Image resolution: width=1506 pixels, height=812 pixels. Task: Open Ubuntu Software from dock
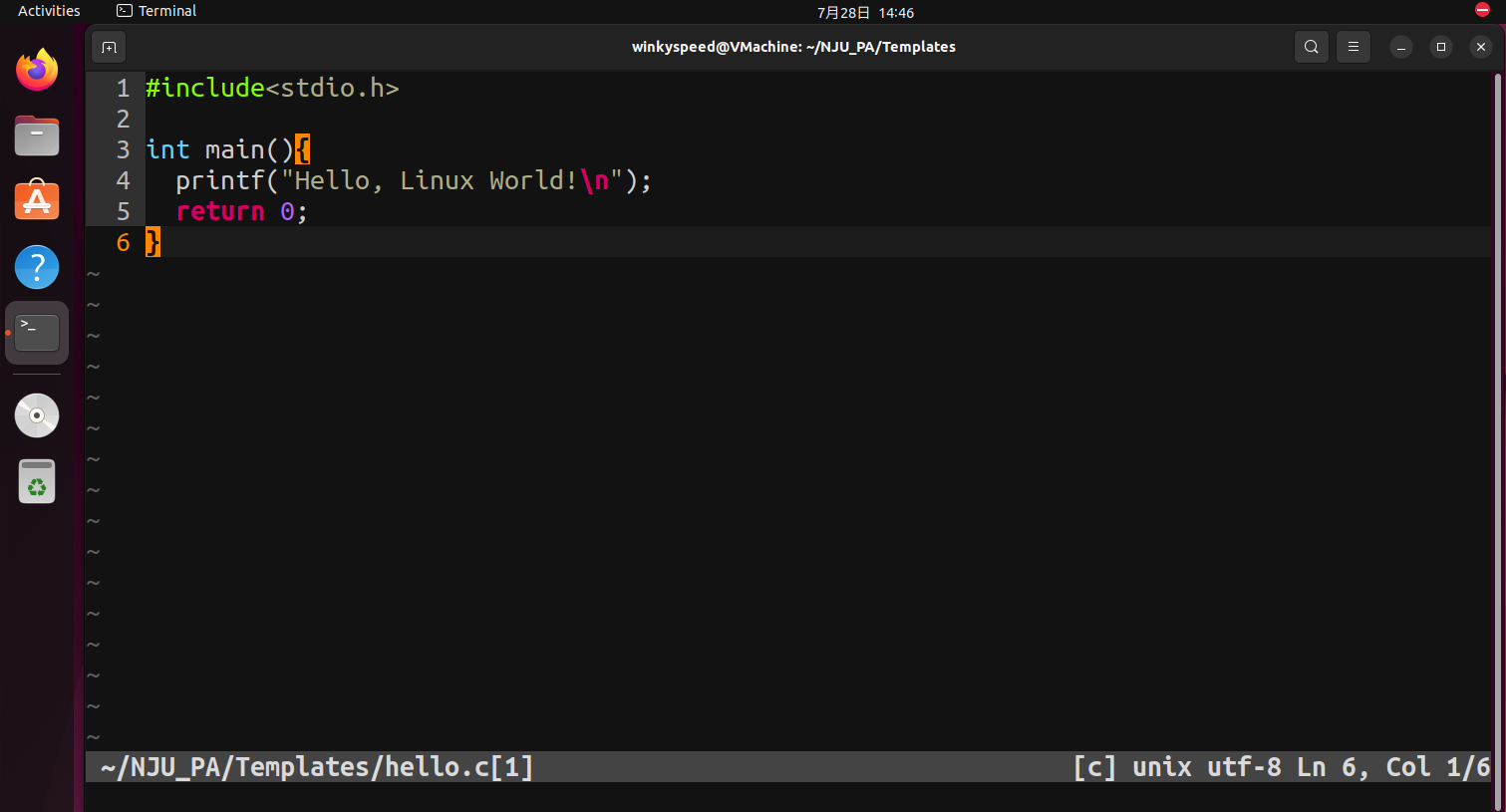[x=37, y=201]
